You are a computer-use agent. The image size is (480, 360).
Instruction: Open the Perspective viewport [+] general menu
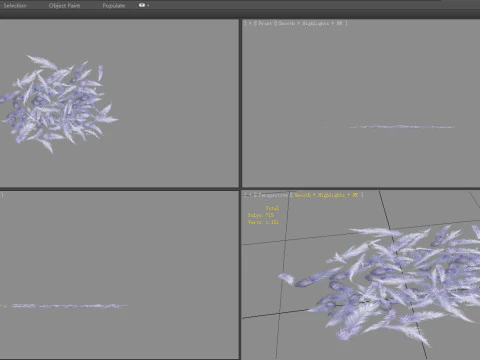(249, 195)
